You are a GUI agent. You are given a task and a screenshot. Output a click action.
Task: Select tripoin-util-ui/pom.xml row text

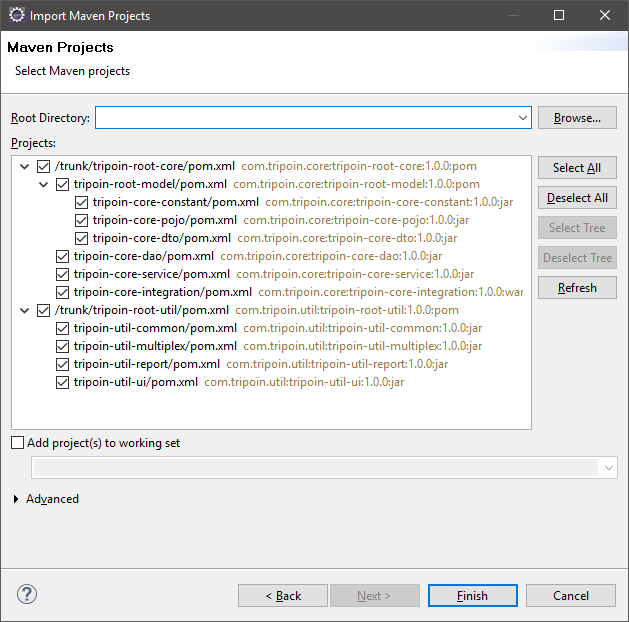(136, 383)
